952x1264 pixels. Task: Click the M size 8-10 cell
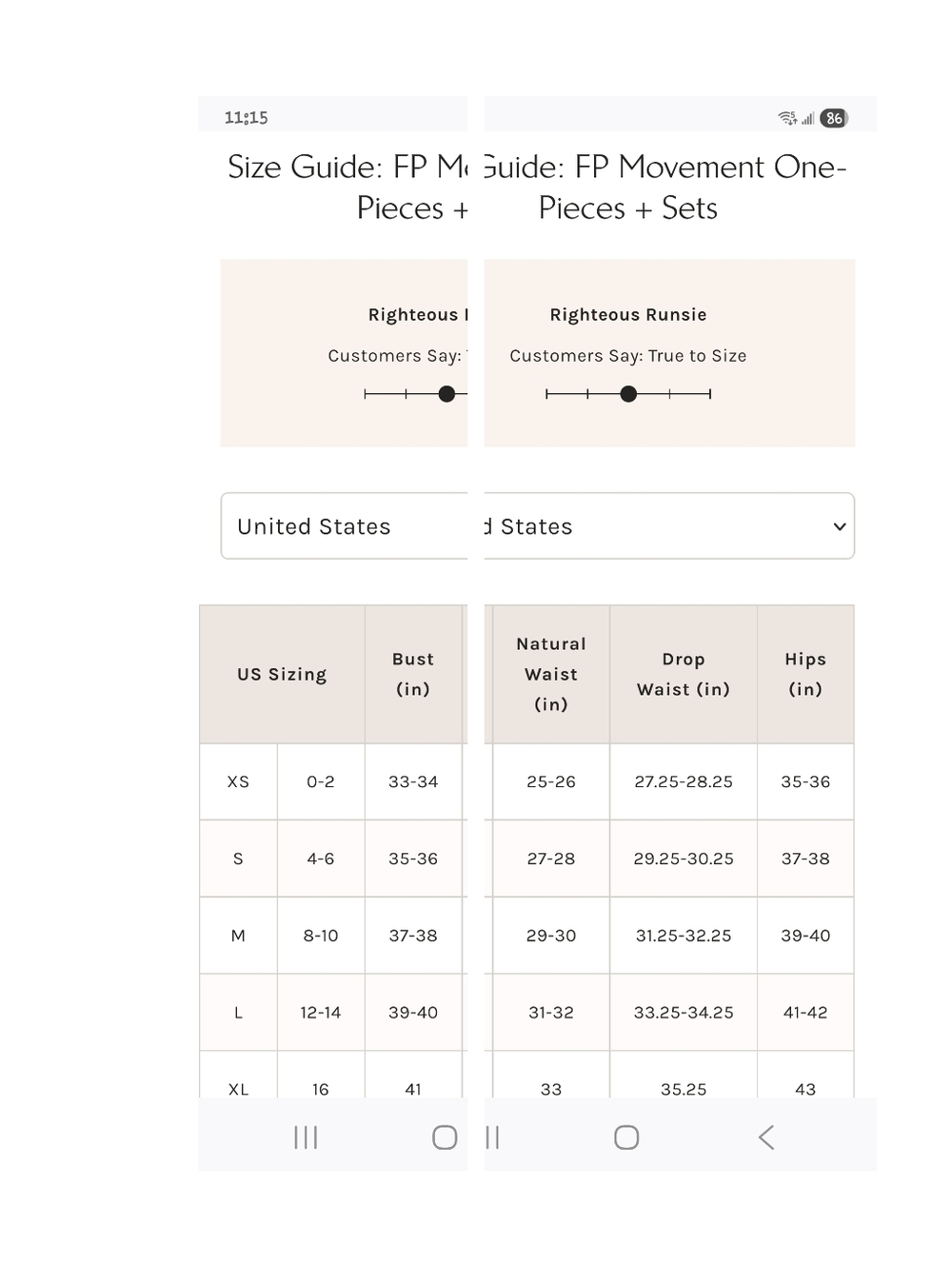pos(321,936)
